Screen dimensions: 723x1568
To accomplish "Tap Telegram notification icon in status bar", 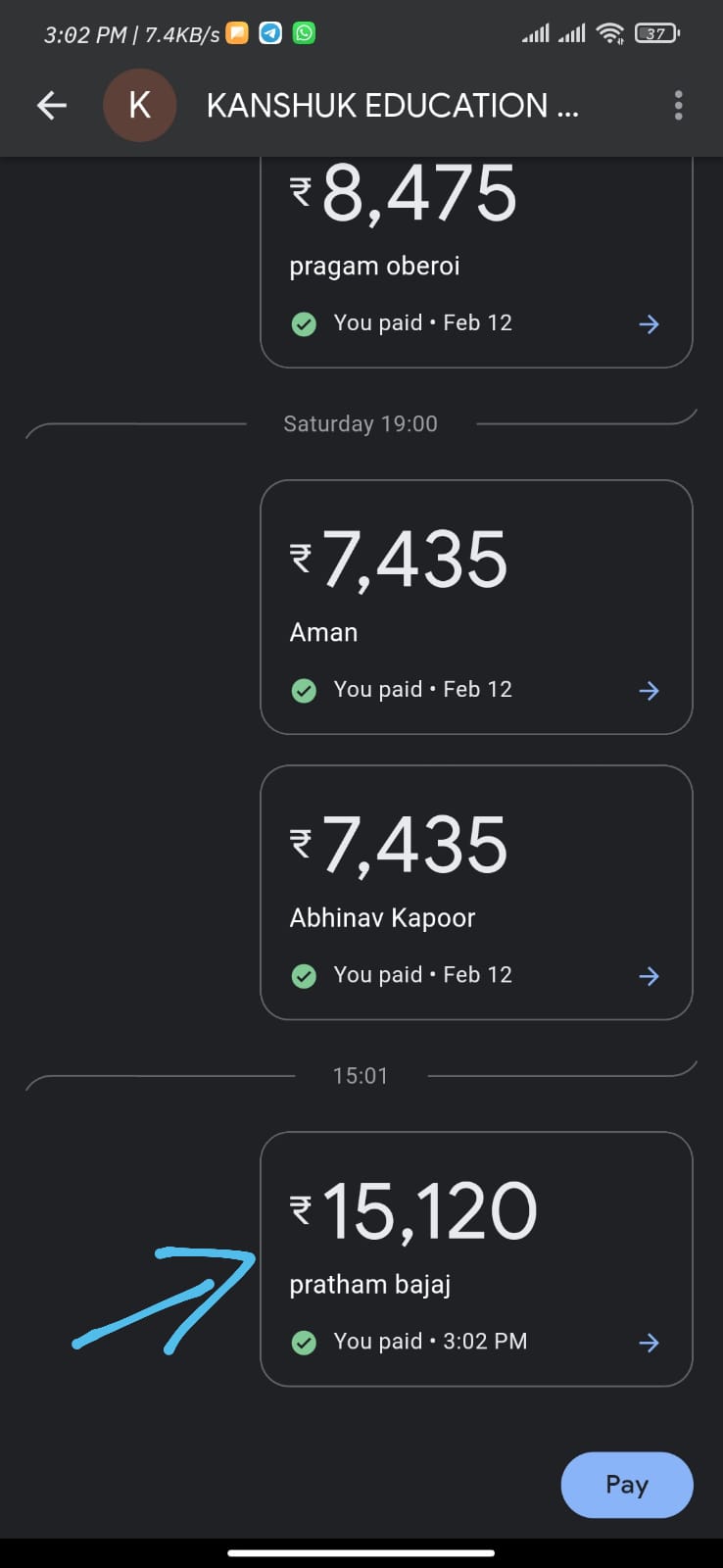I will click(270, 33).
